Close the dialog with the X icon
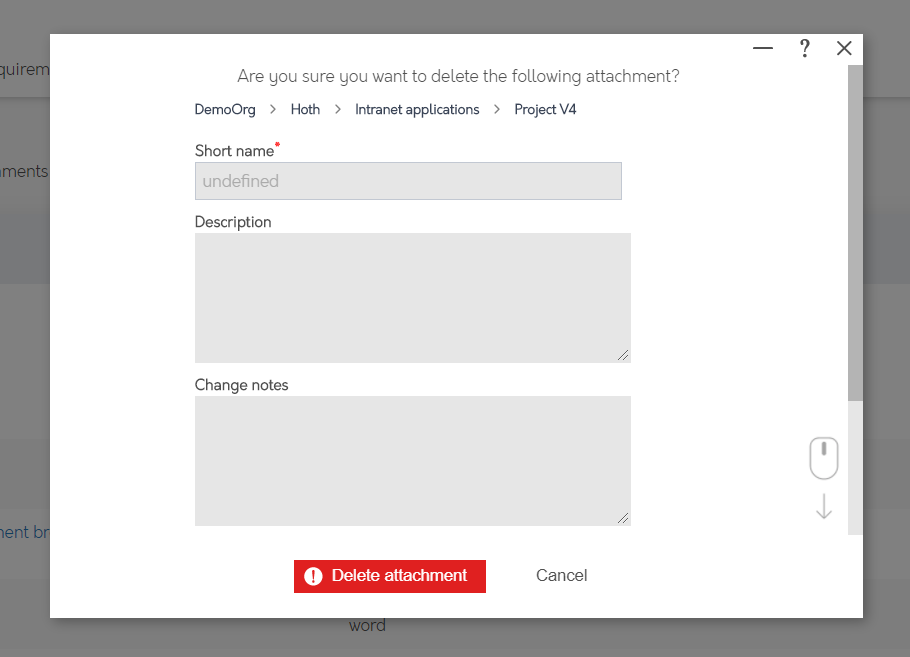The width and height of the screenshot is (910, 657). coord(844,48)
